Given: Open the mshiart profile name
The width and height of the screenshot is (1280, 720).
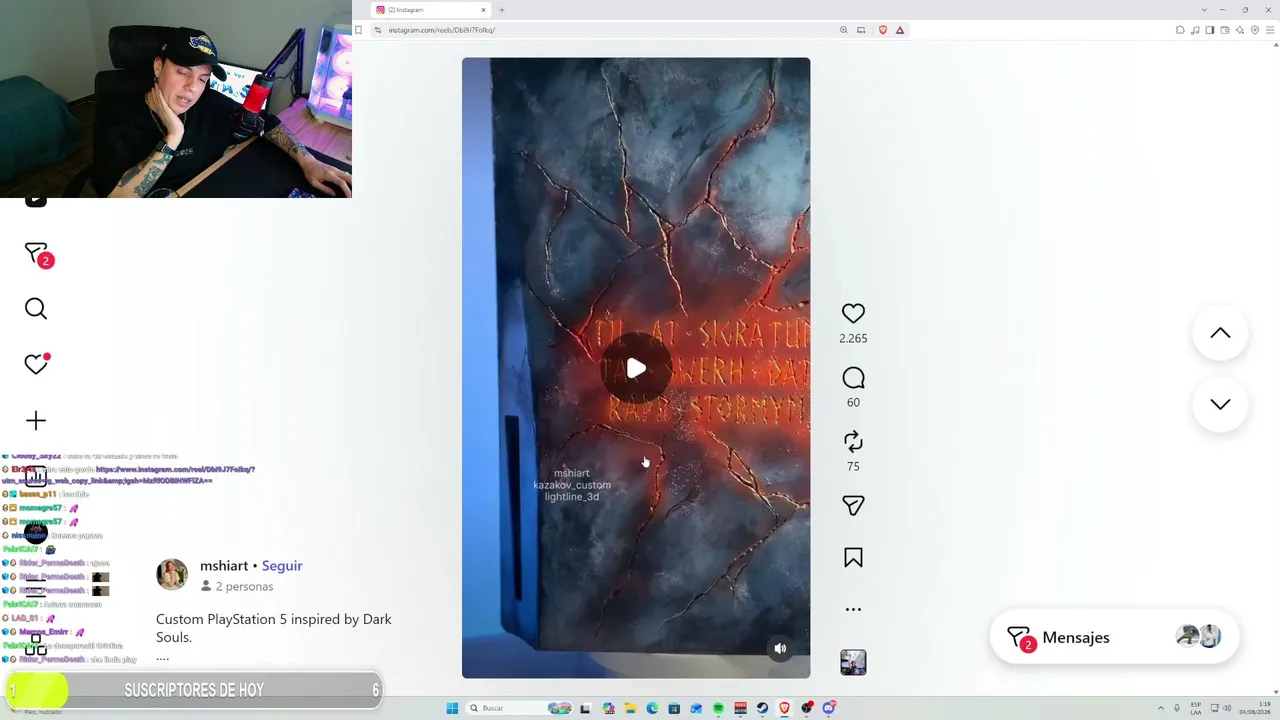Looking at the screenshot, I should coord(224,566).
